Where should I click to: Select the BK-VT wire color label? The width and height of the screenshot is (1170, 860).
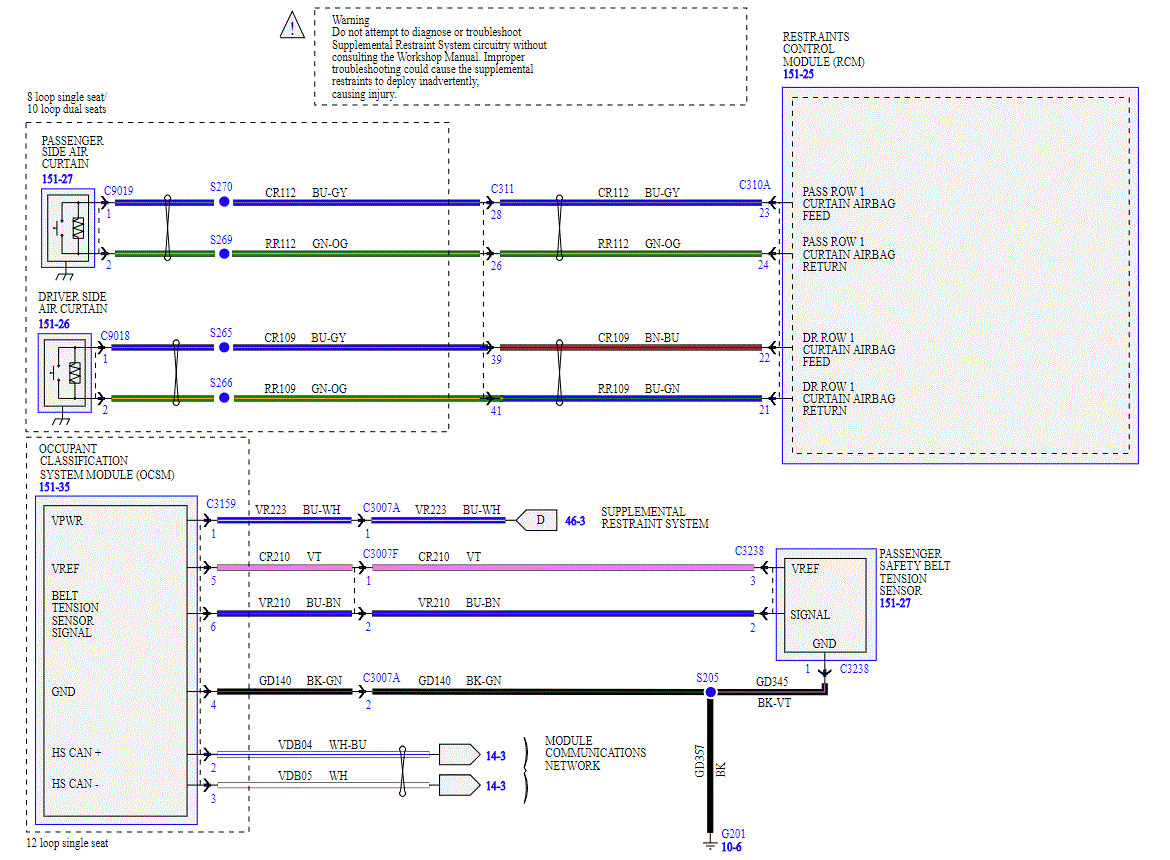tap(774, 703)
